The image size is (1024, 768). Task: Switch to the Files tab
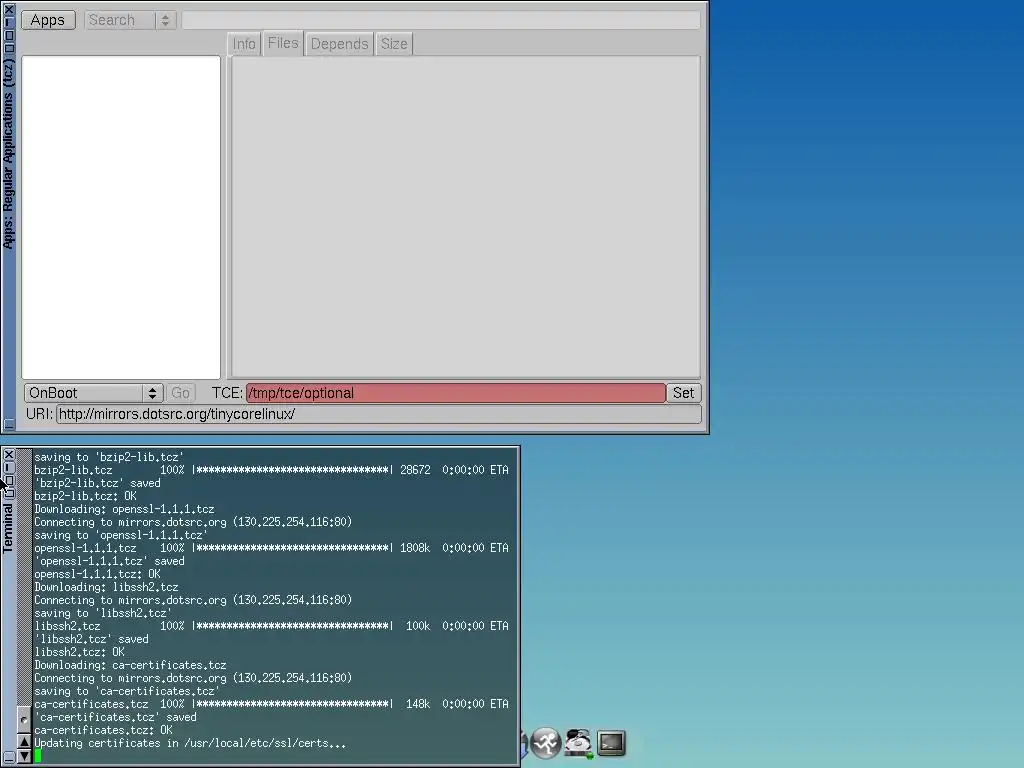pyautogui.click(x=283, y=43)
